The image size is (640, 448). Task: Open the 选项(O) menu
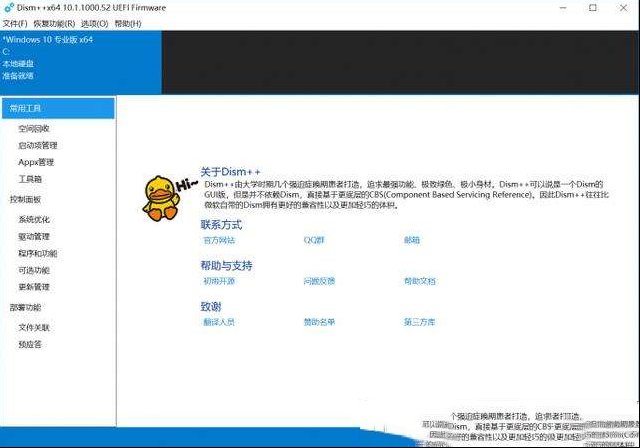pyautogui.click(x=94, y=24)
